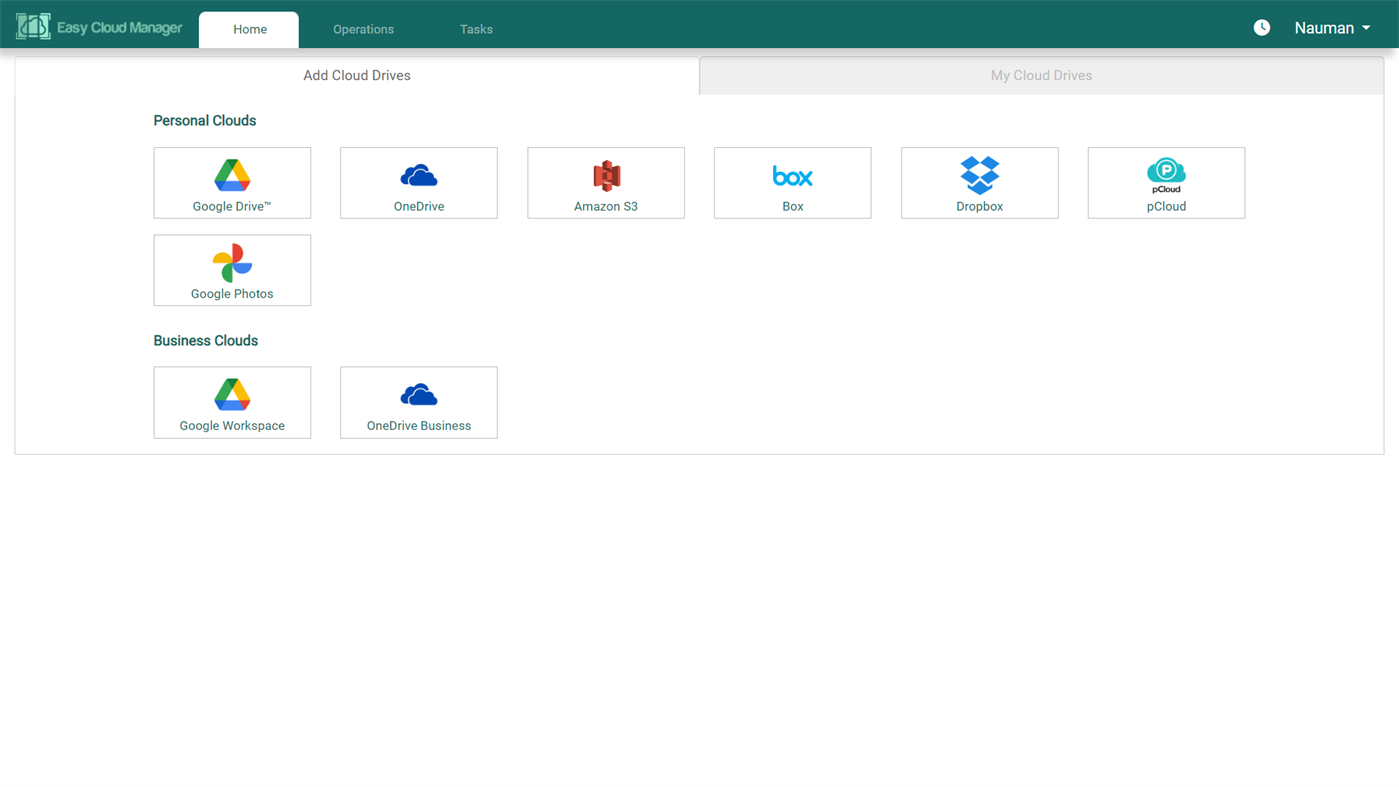
Task: Add a pCloud account
Action: click(1165, 182)
